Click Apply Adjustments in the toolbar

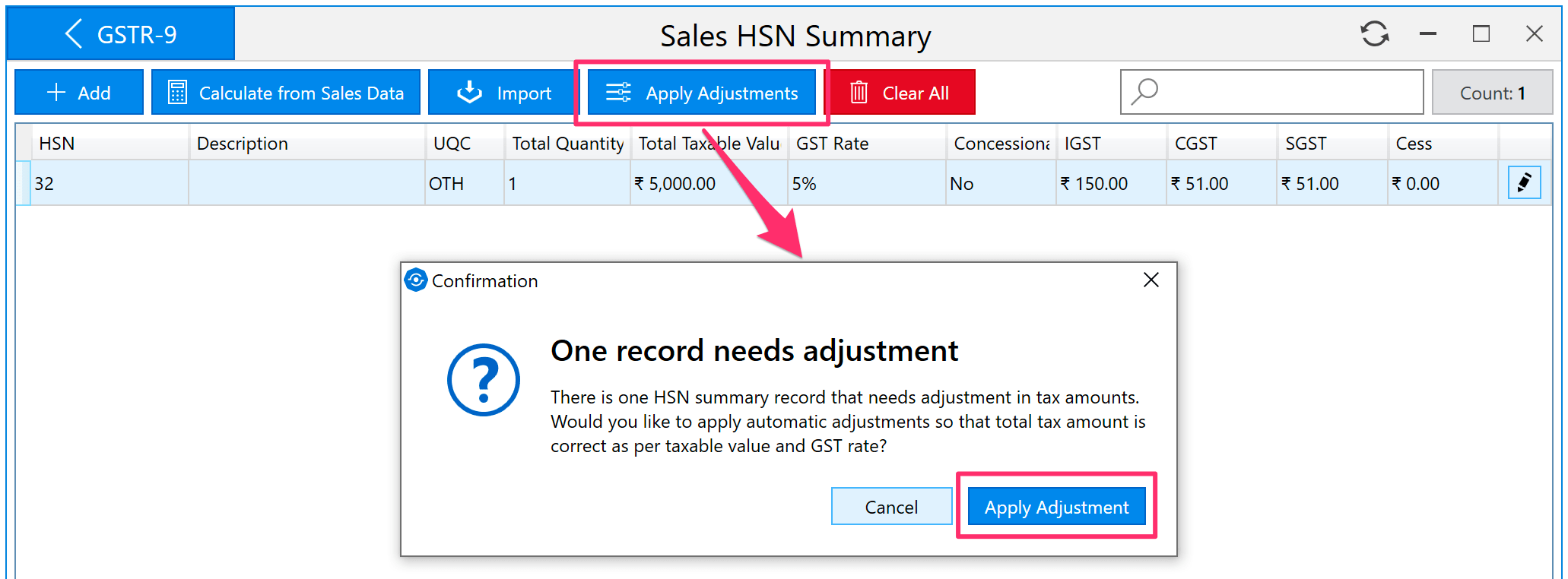click(701, 93)
